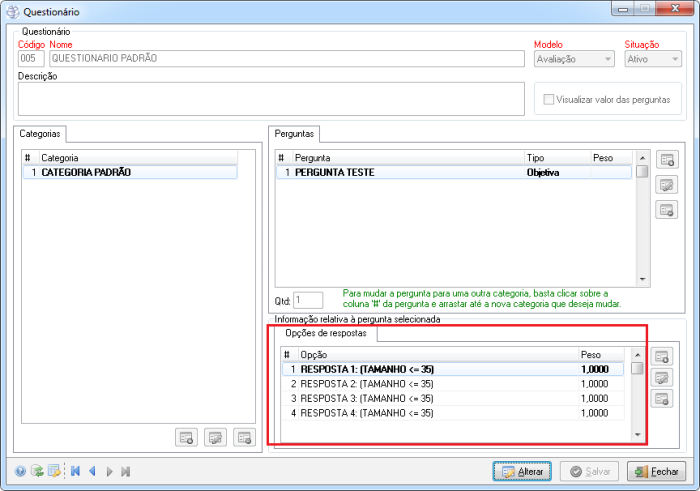Toggle 'Visualizar valor das perguntas' checkbox
Image resolution: width=700 pixels, height=491 pixels.
[x=549, y=100]
